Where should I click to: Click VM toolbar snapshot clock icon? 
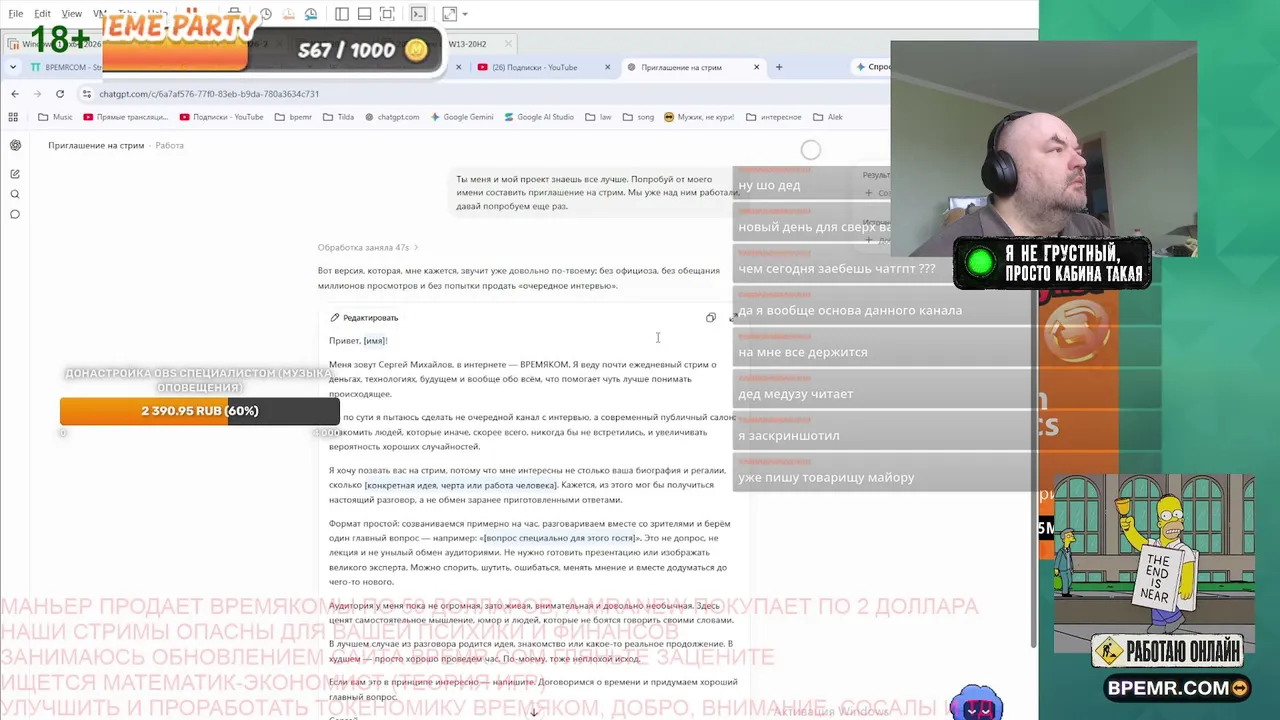(266, 14)
